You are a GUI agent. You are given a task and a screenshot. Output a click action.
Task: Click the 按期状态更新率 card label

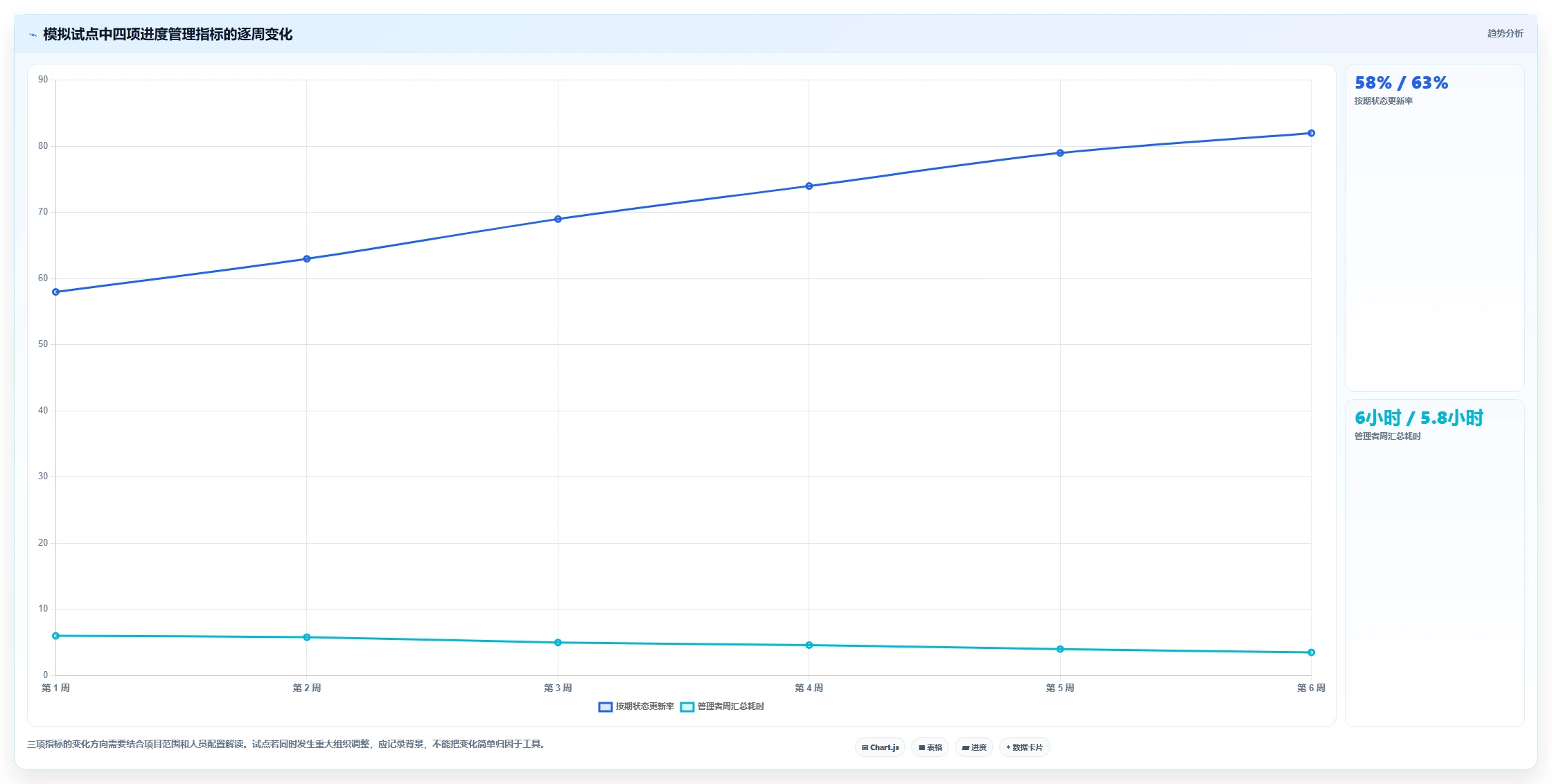point(1384,101)
